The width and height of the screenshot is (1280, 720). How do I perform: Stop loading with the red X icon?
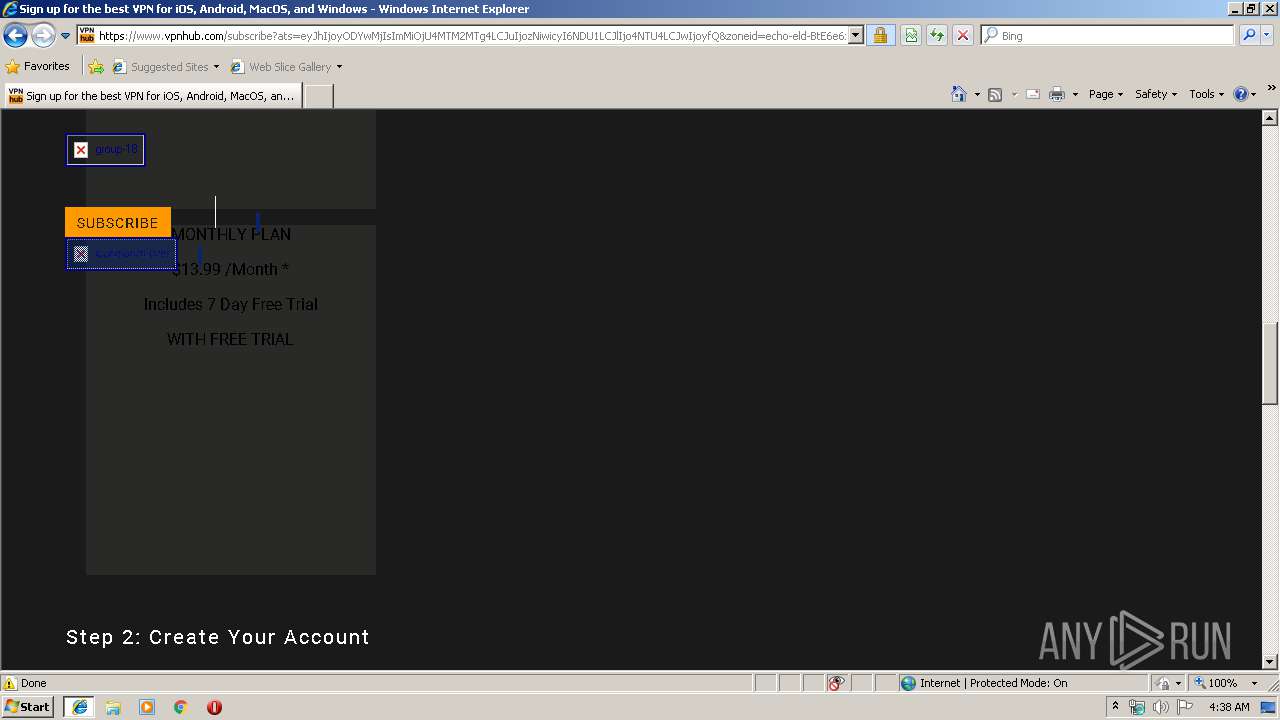(963, 36)
